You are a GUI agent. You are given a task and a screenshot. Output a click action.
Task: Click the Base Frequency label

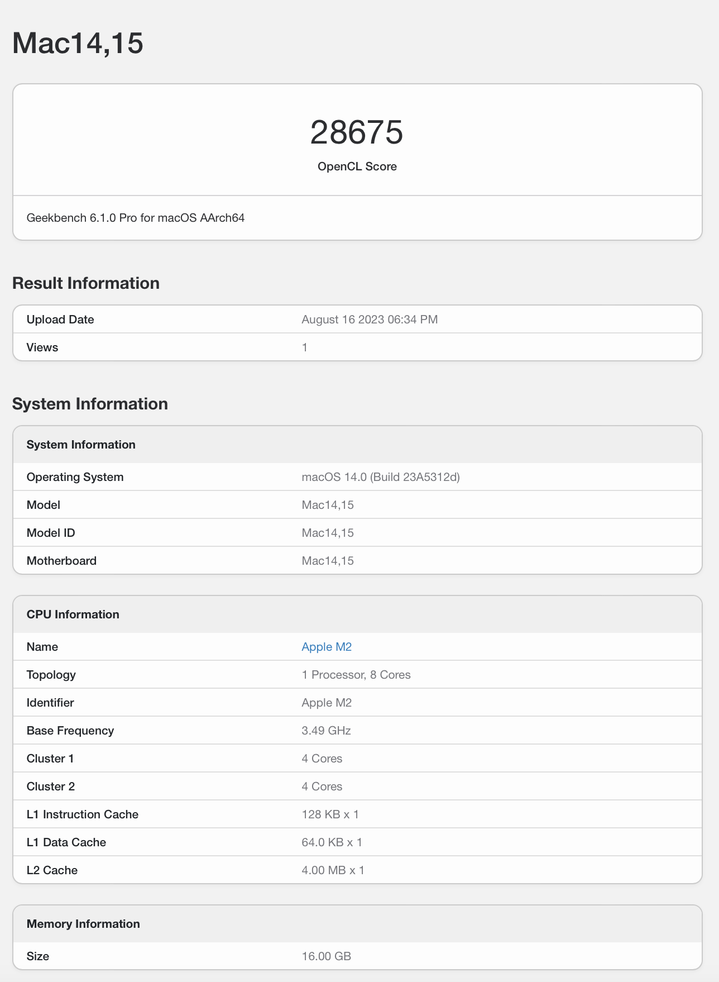70,731
